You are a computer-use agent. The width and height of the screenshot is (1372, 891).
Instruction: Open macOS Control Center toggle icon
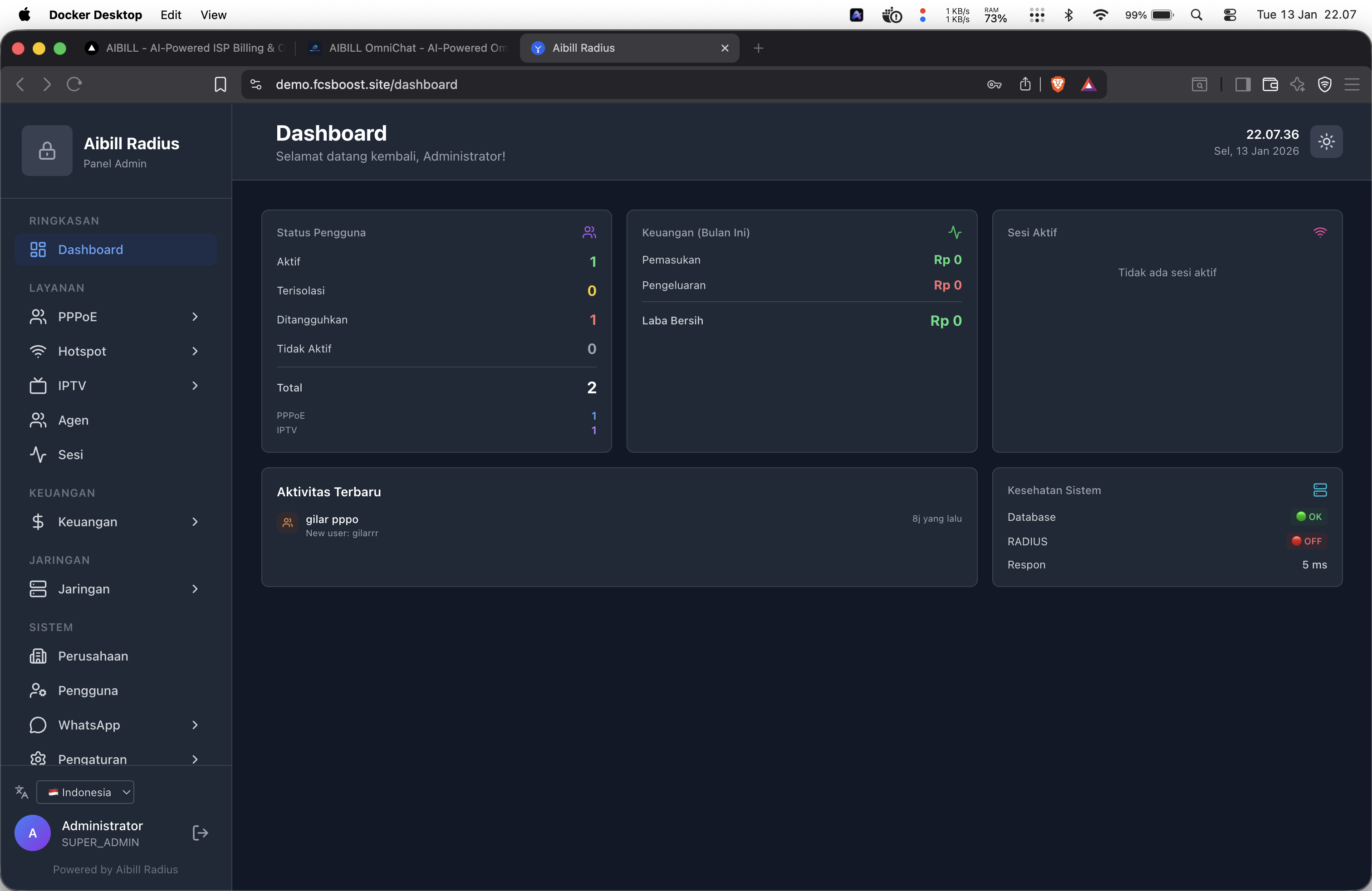1230,15
